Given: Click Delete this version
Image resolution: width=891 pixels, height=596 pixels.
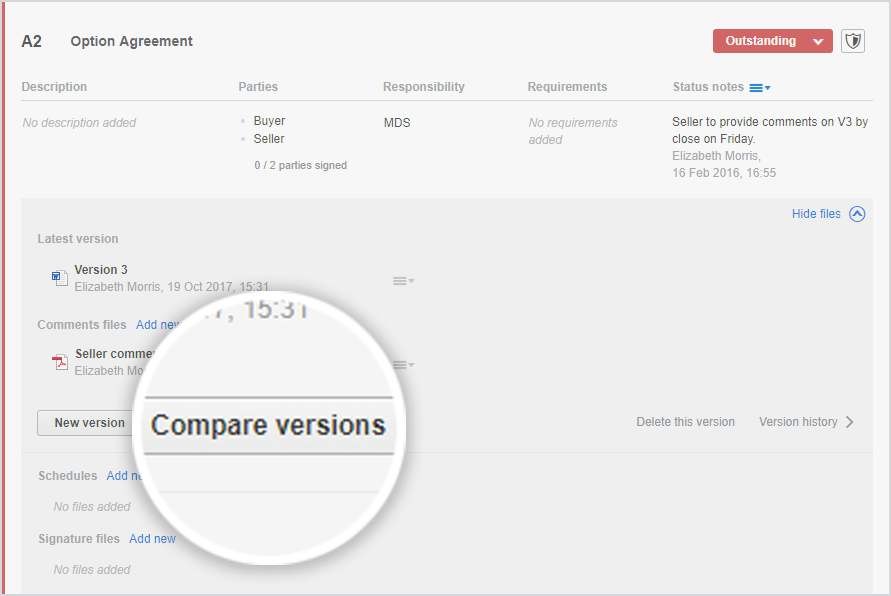Looking at the screenshot, I should 685,422.
